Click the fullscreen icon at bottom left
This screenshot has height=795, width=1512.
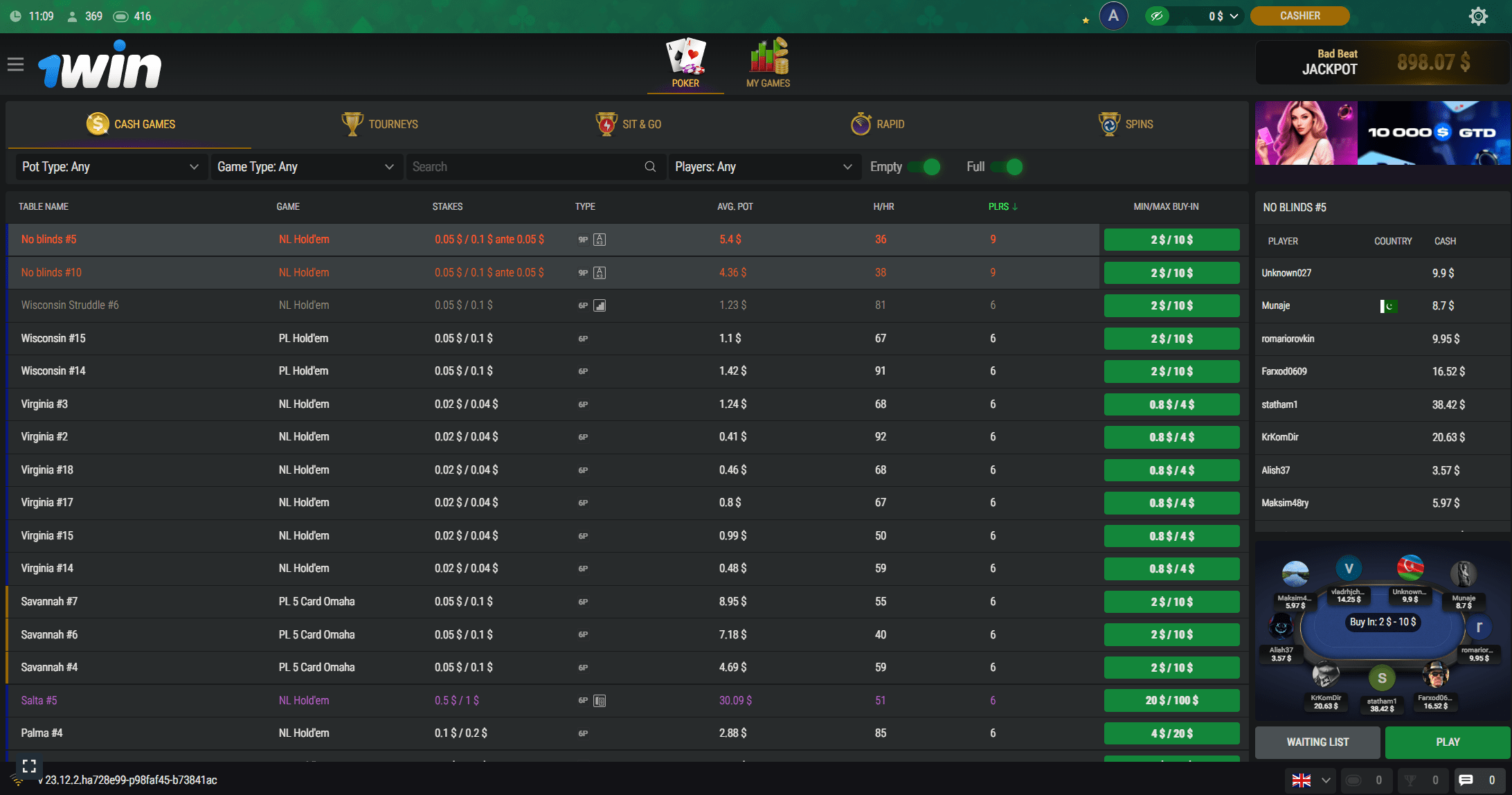[29, 766]
